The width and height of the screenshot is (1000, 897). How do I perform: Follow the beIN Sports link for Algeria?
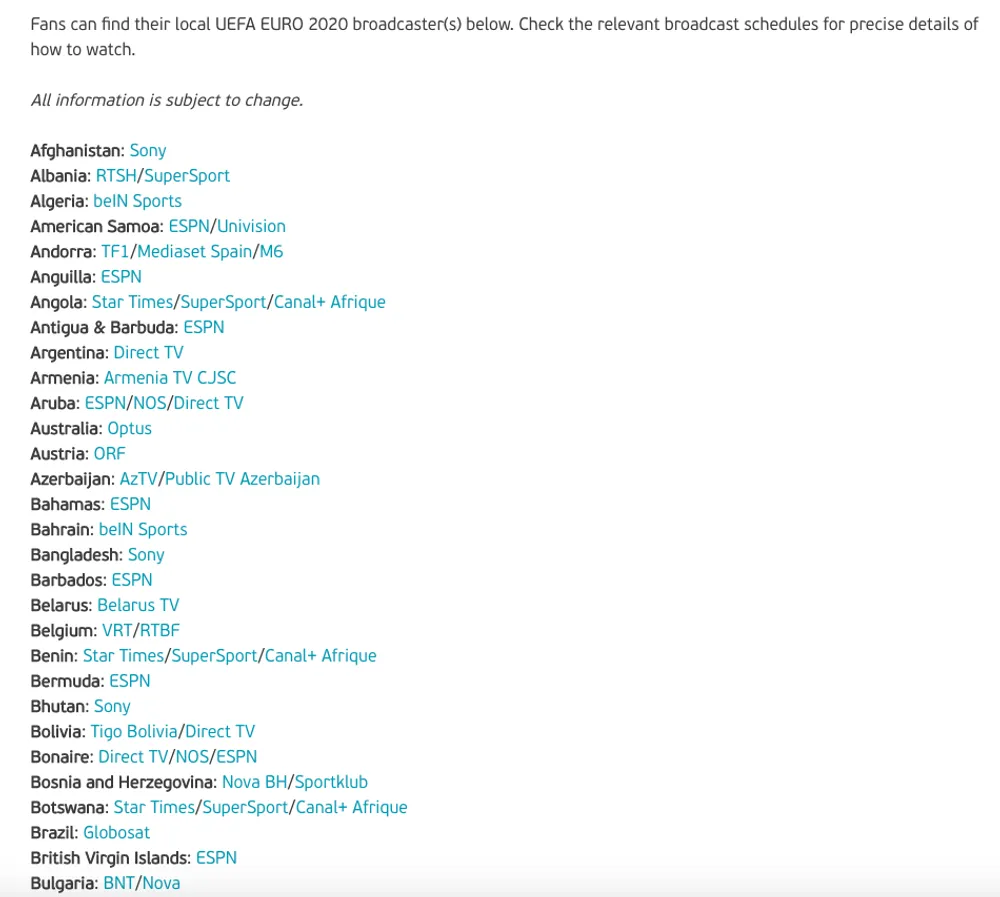pyautogui.click(x=137, y=201)
